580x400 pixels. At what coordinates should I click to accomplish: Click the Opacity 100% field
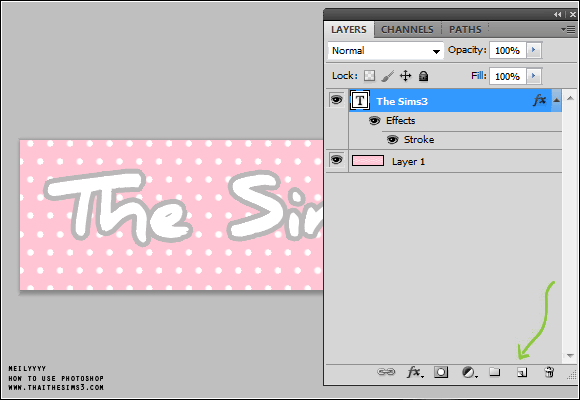click(x=508, y=50)
